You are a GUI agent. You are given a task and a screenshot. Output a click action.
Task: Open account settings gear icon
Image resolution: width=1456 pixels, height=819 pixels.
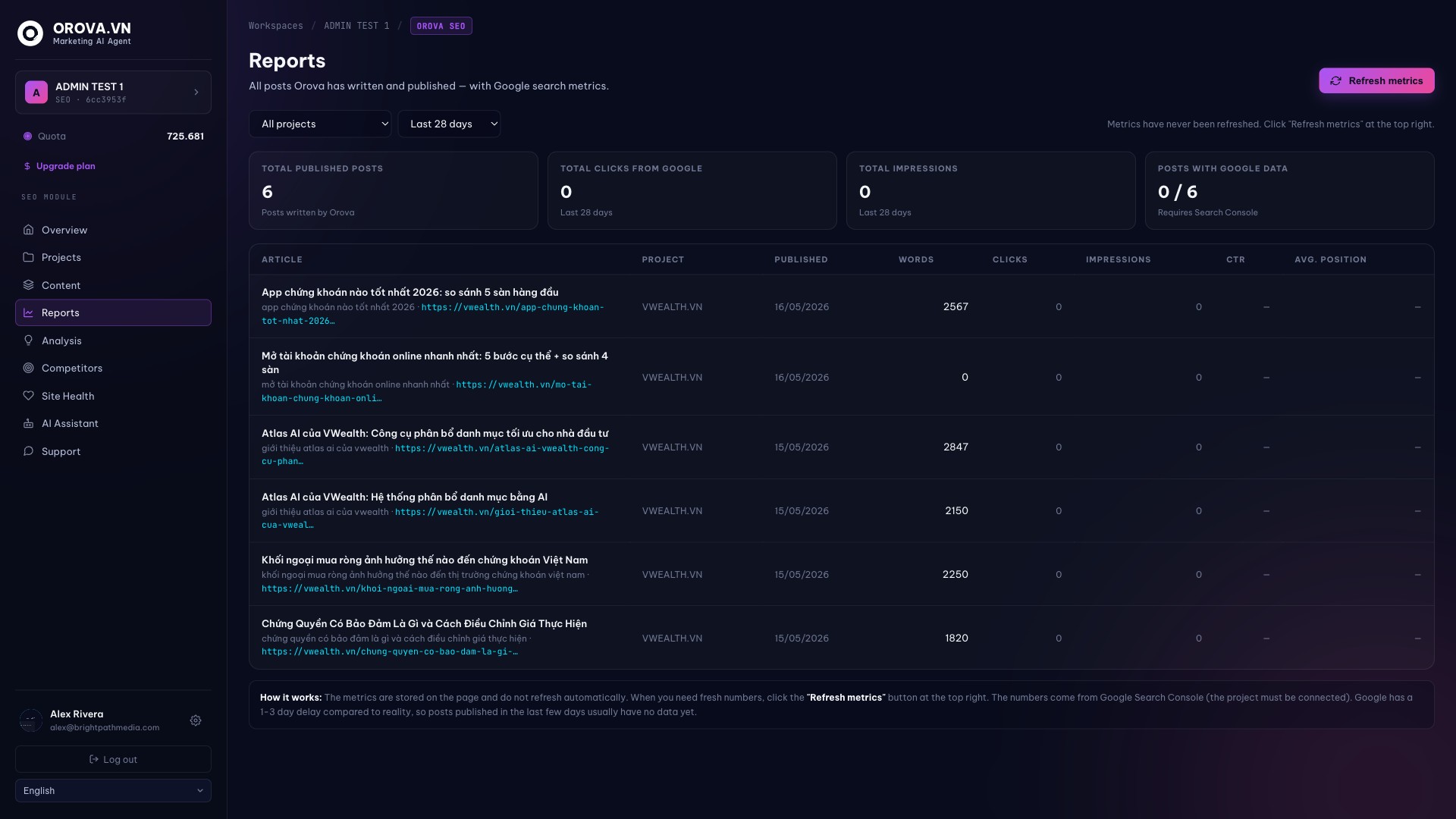tap(196, 720)
